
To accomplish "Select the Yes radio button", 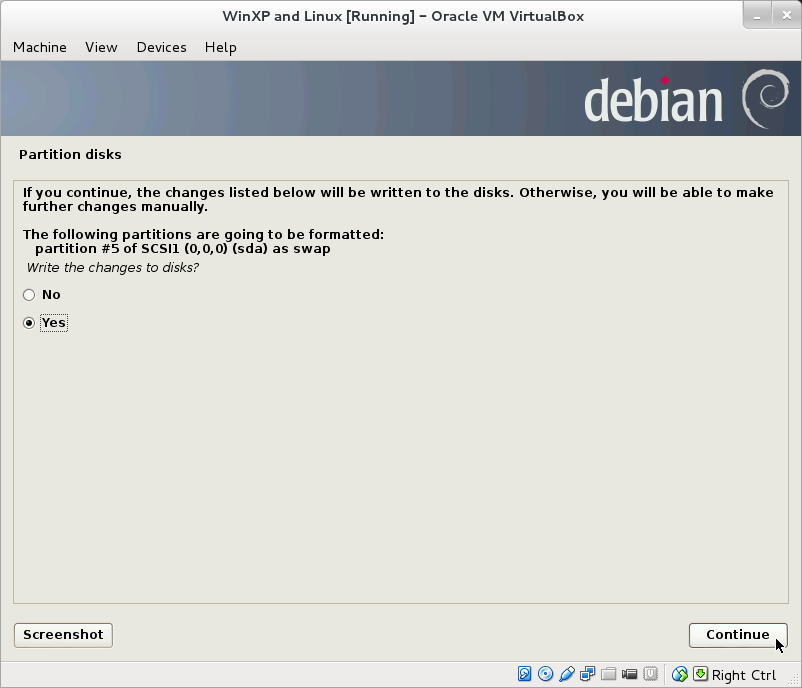I will tap(29, 322).
